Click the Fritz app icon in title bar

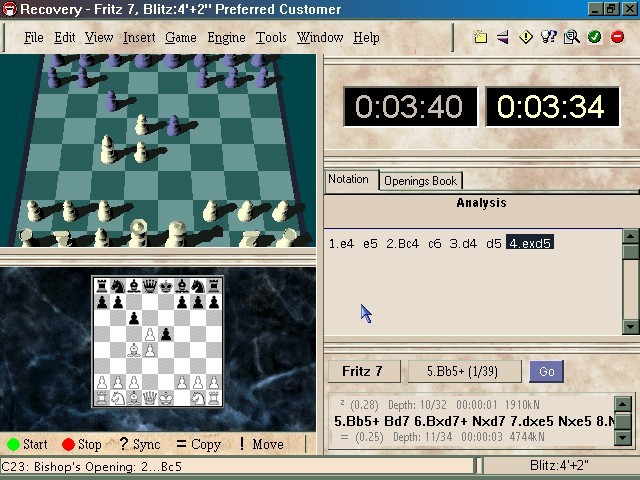tap(9, 9)
